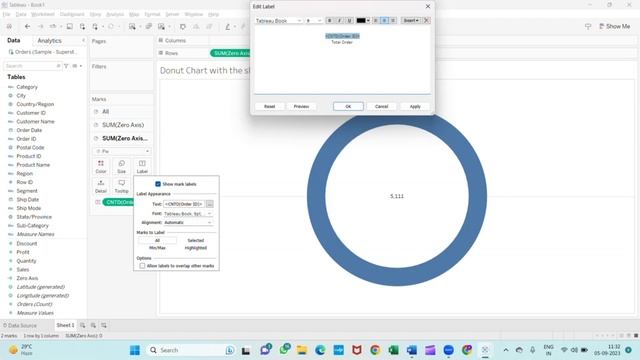Click the data pane Search field
640x360 pixels.
click(x=32, y=66)
